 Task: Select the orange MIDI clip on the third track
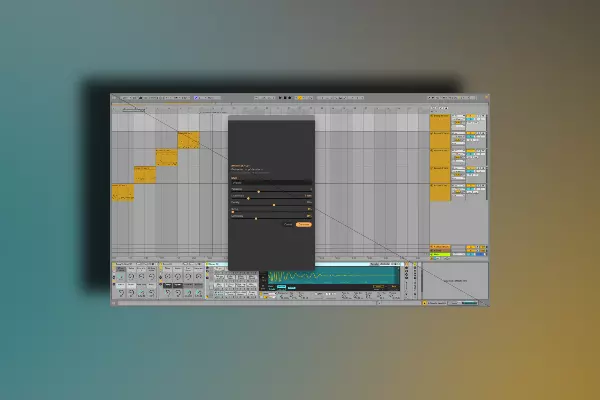(x=166, y=158)
